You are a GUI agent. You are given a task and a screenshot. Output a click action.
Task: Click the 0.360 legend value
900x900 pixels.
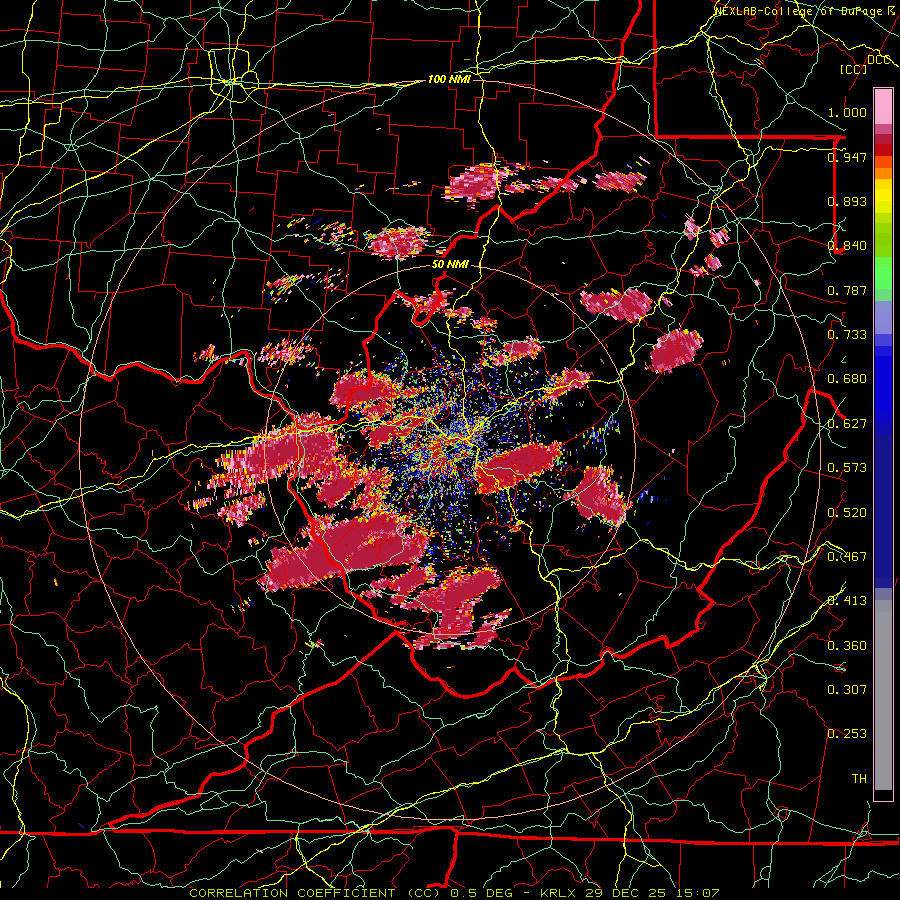[x=847, y=646]
